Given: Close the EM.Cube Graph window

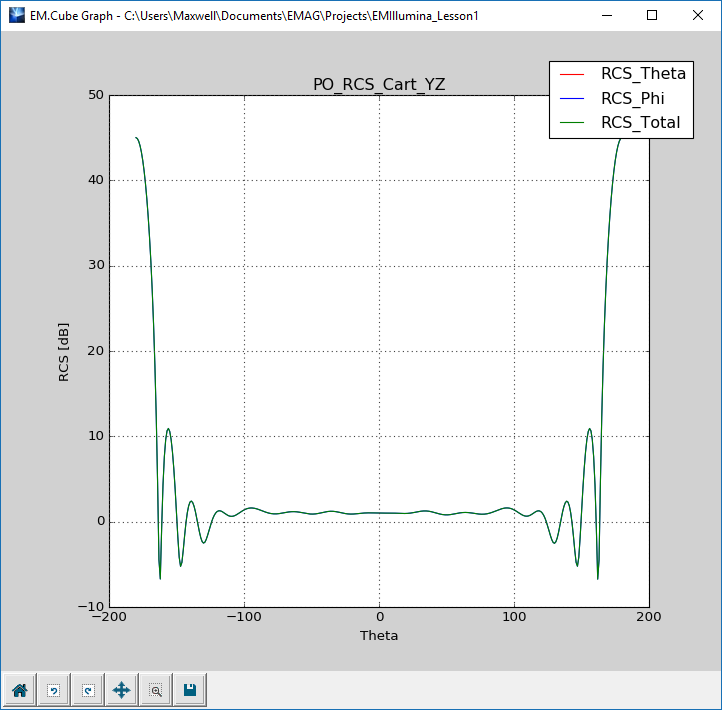Looking at the screenshot, I should pos(698,15).
